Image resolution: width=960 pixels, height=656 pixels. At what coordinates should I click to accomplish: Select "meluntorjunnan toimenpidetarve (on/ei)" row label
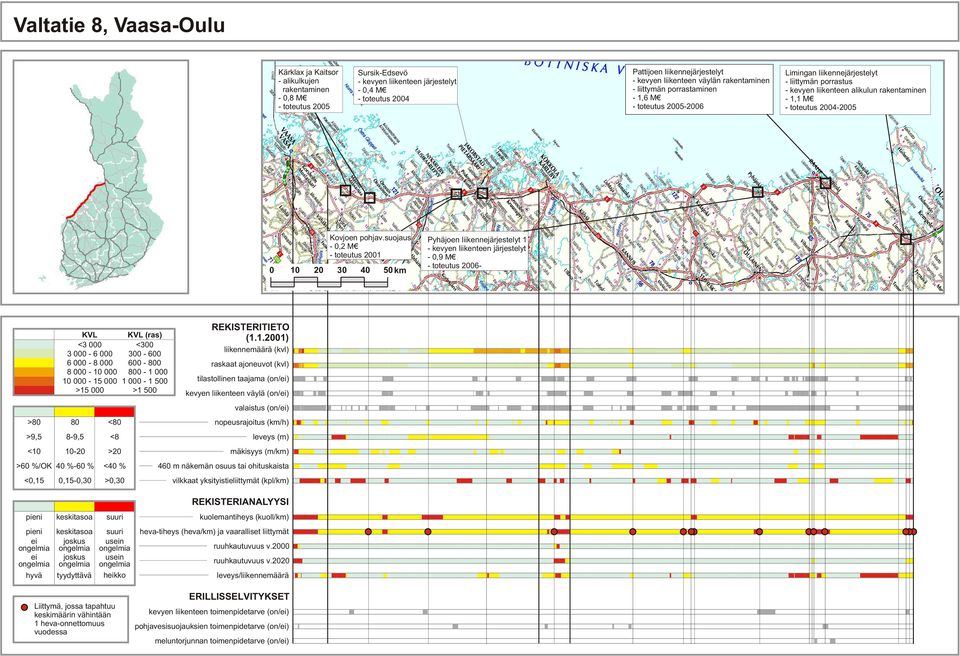(x=222, y=641)
